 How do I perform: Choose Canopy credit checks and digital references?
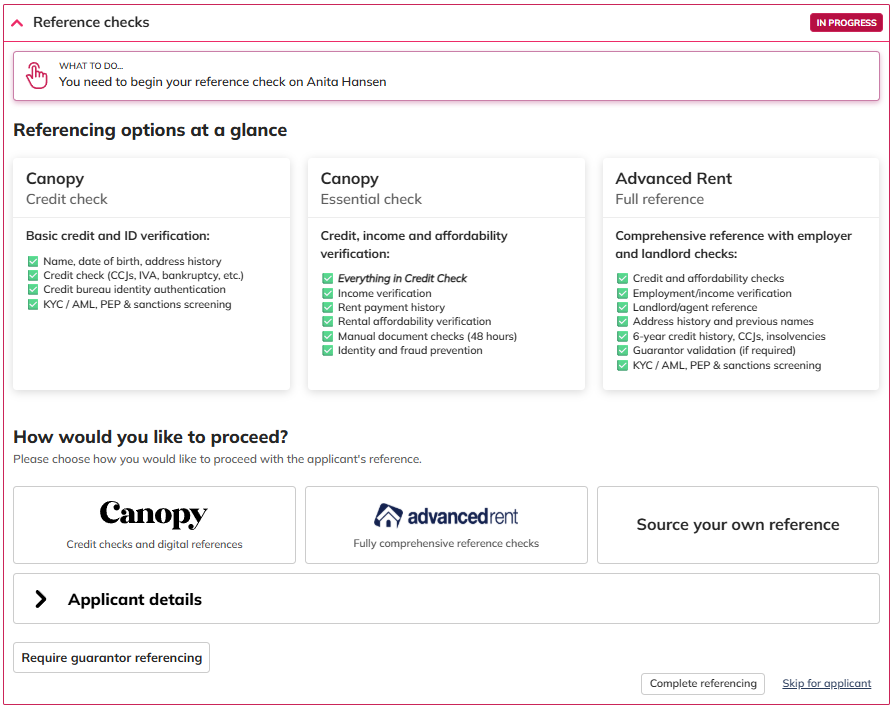click(x=154, y=525)
